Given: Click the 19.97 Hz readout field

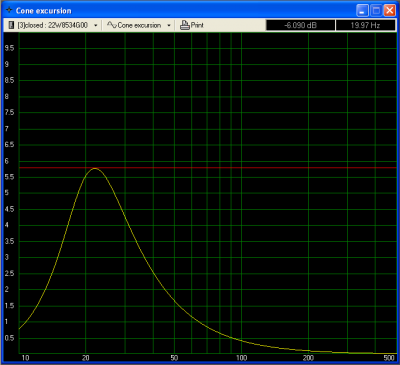Looking at the screenshot, I should [x=365, y=25].
